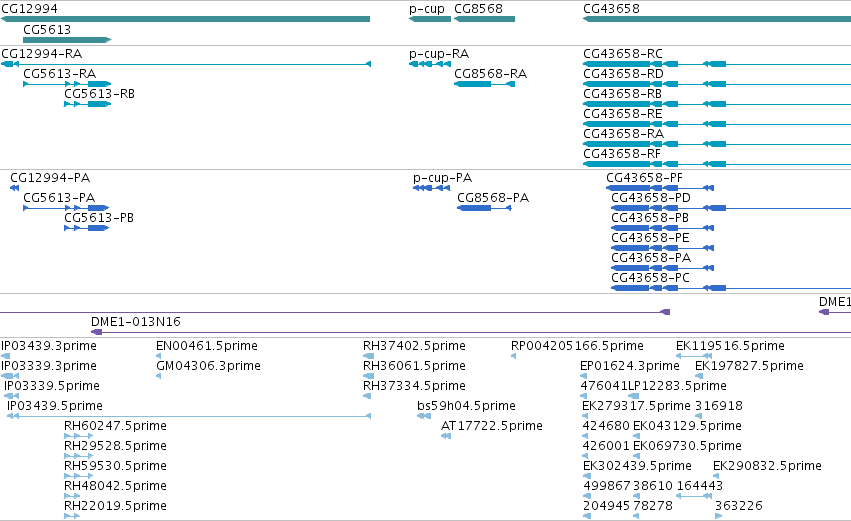Select the CG8568-RA transcript label
This screenshot has width=851, height=521.
coord(491,74)
